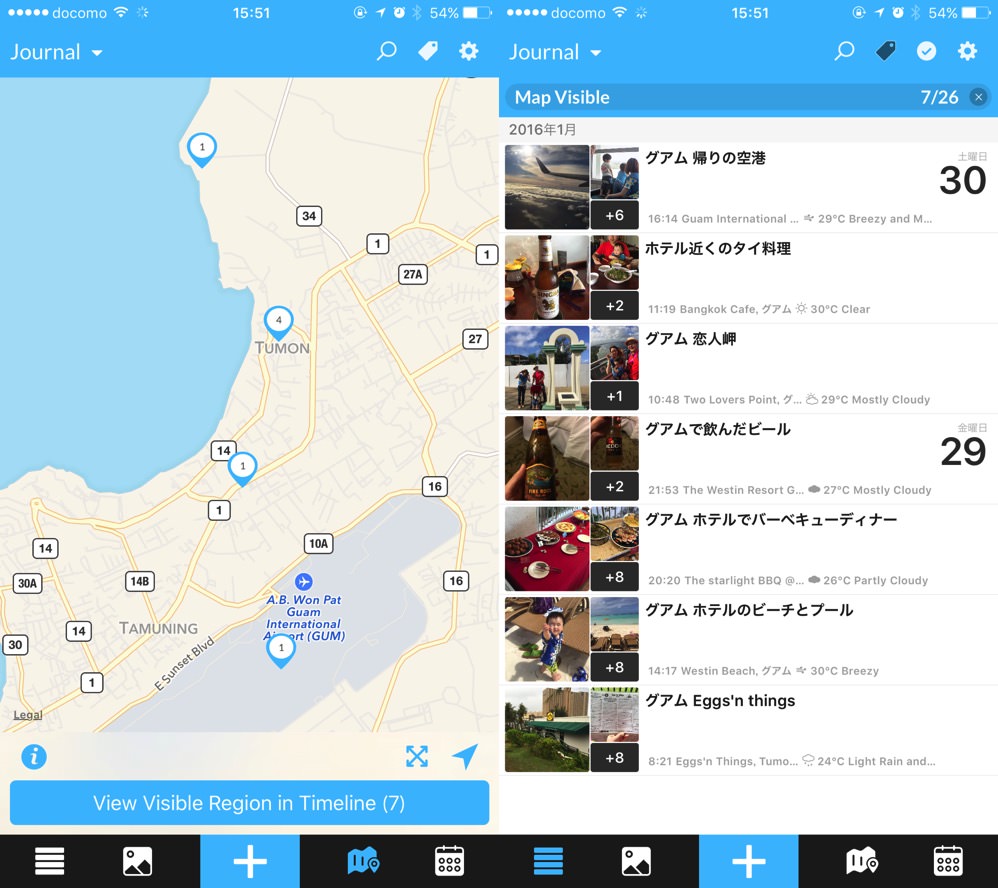Switch to calendar tab on right screen
998x888 pixels.
point(947,861)
